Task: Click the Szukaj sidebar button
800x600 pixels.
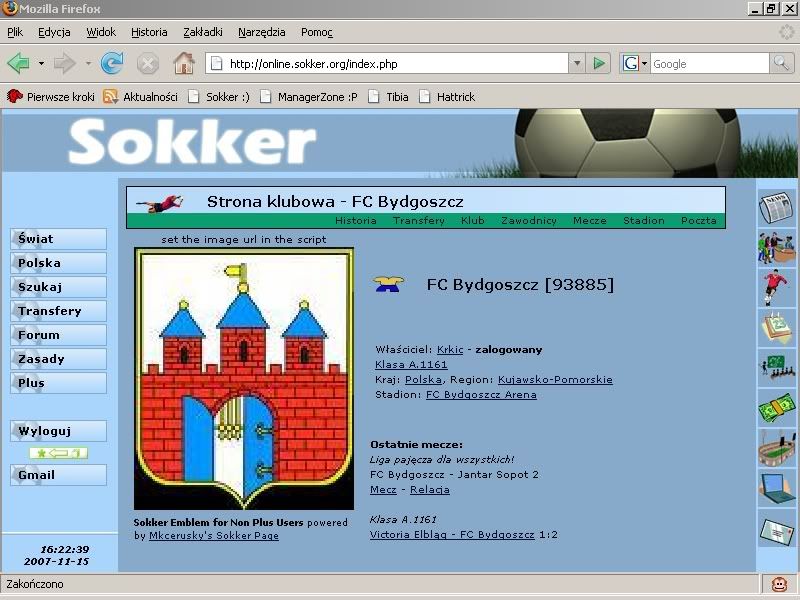Action: [x=58, y=287]
